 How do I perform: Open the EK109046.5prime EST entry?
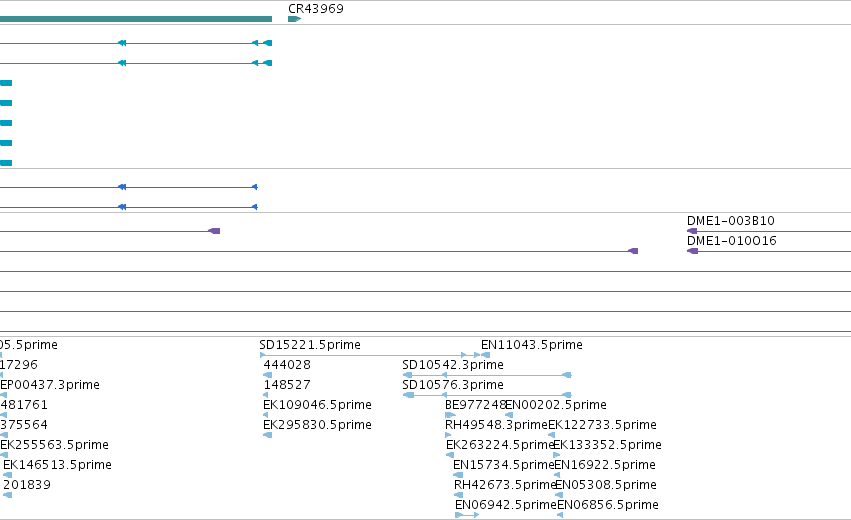point(317,405)
